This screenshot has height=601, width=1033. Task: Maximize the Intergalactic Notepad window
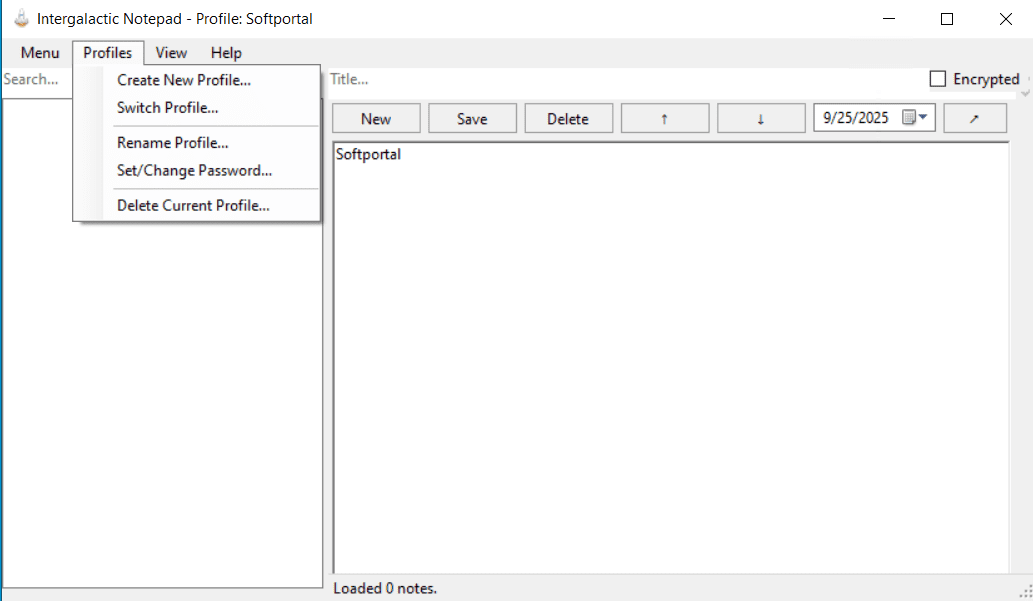tap(947, 18)
